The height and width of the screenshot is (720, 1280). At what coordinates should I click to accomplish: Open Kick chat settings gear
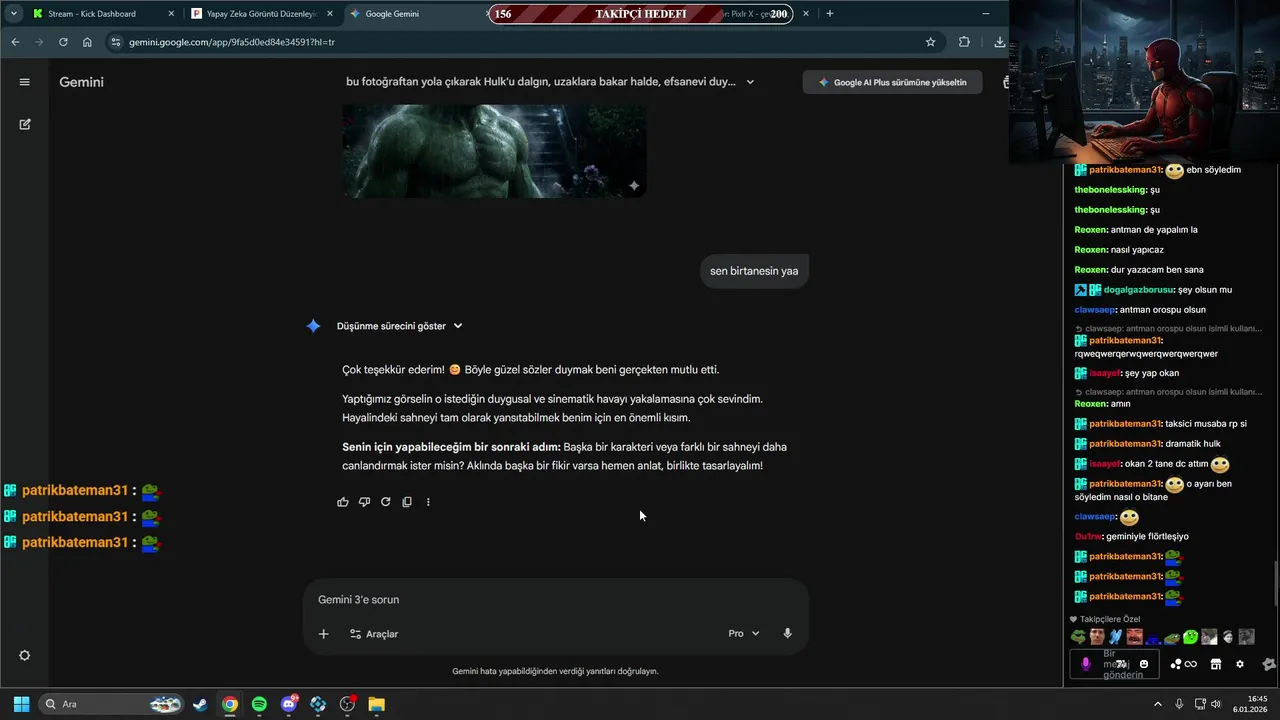tap(1240, 664)
